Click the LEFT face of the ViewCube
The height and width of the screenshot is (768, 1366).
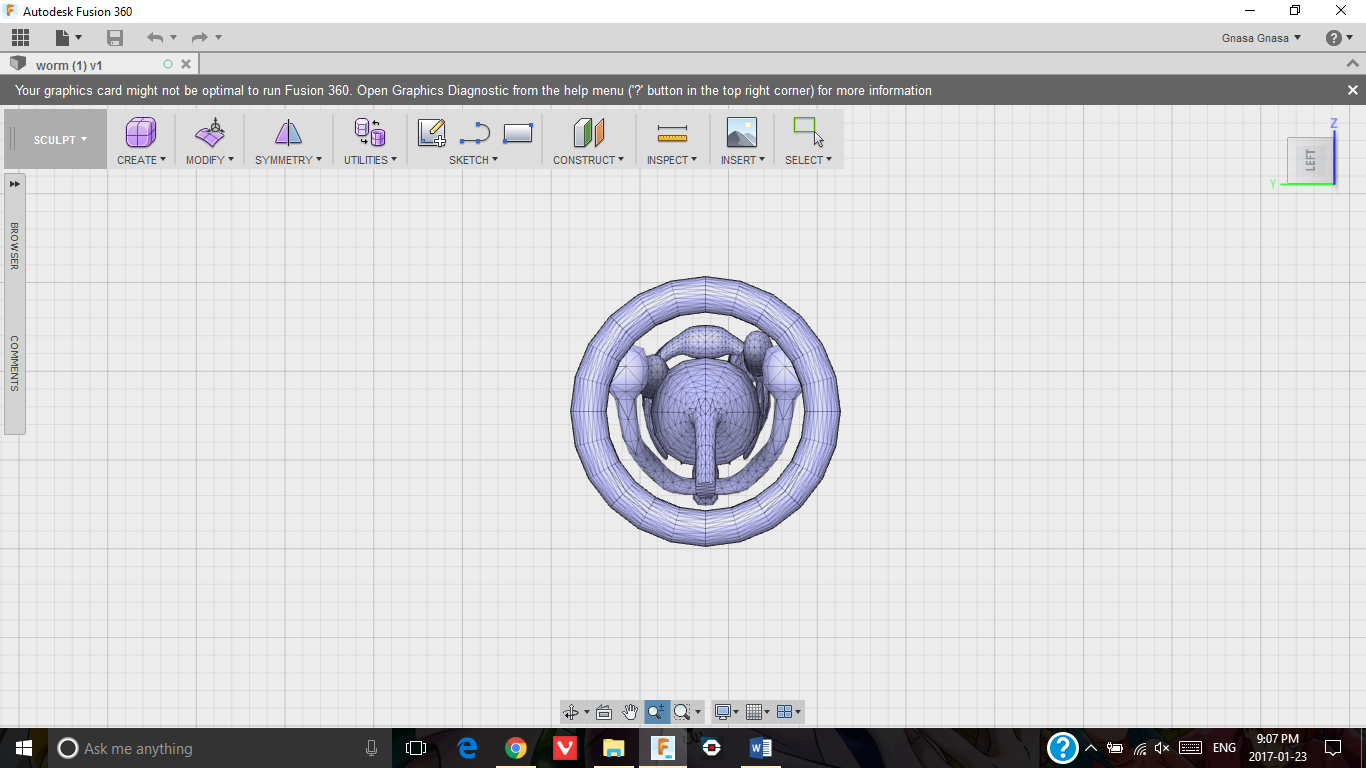1310,160
